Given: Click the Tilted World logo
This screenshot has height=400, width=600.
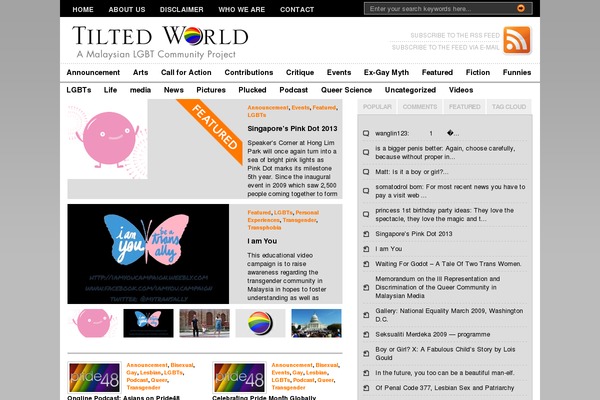Looking at the screenshot, I should 160,42.
